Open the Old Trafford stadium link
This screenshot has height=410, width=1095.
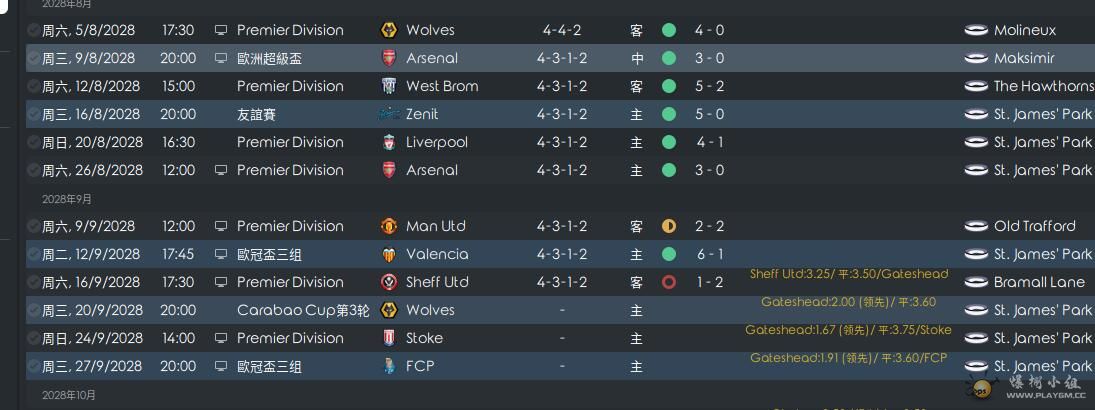tap(1034, 226)
